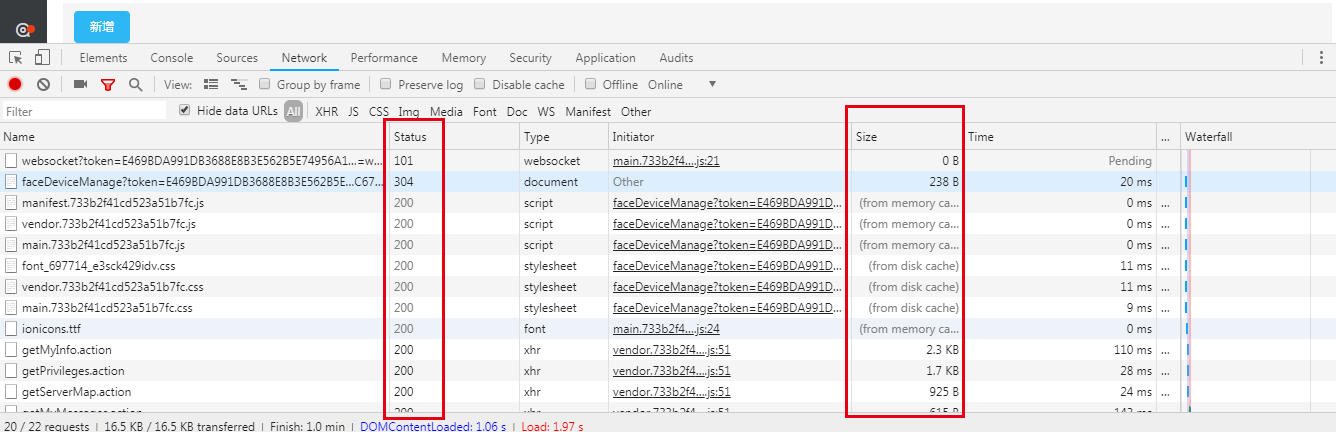Click the file icon beside getMyInfo.action
This screenshot has width=1336, height=432.
coord(11,350)
